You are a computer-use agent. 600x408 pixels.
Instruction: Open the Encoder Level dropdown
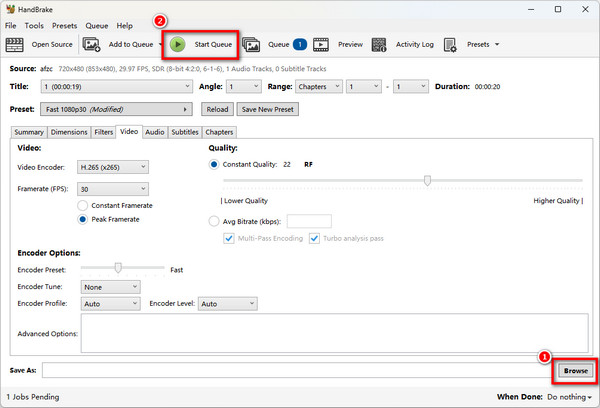[228, 304]
